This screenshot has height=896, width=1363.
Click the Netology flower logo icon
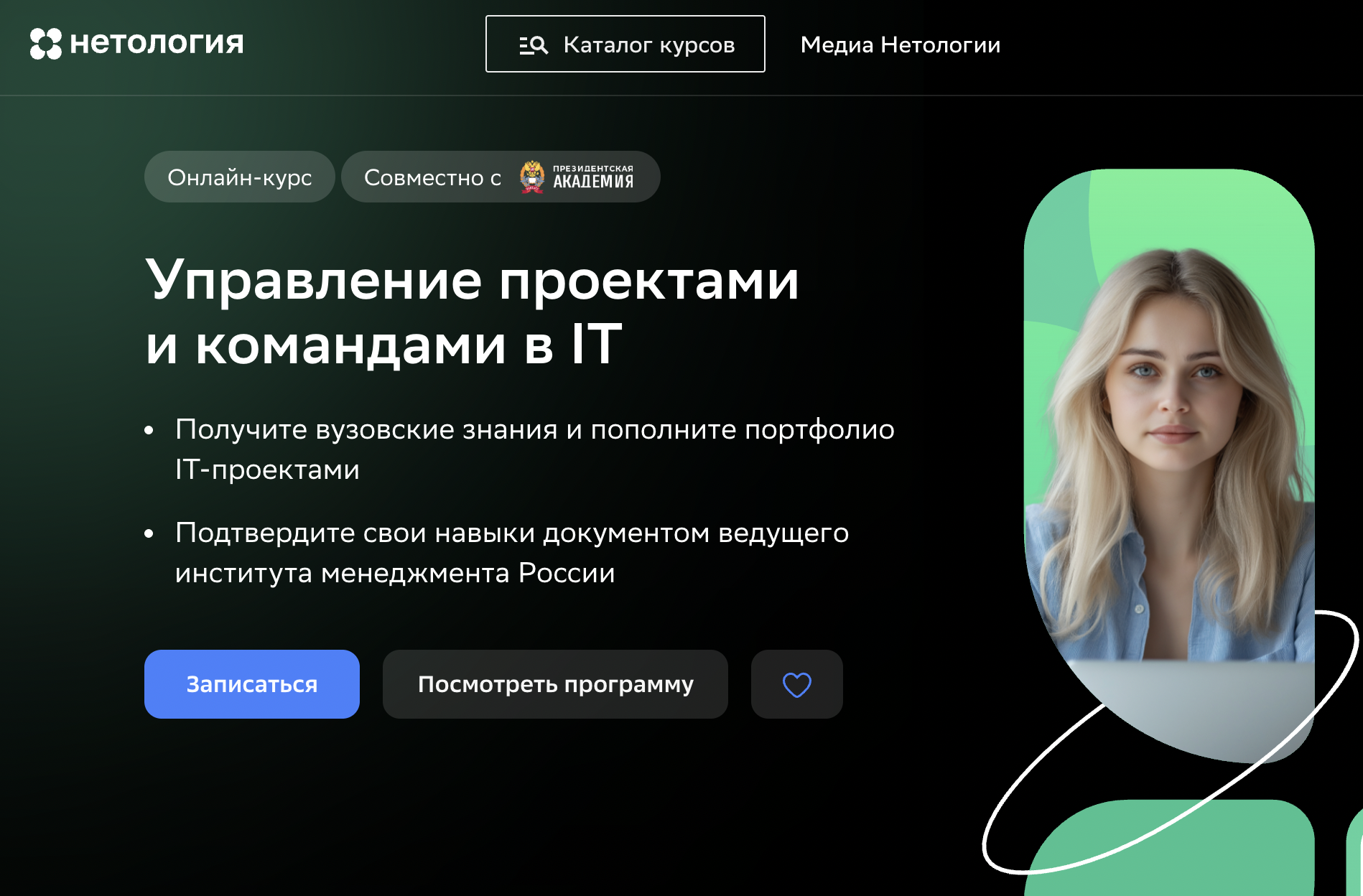(x=45, y=44)
